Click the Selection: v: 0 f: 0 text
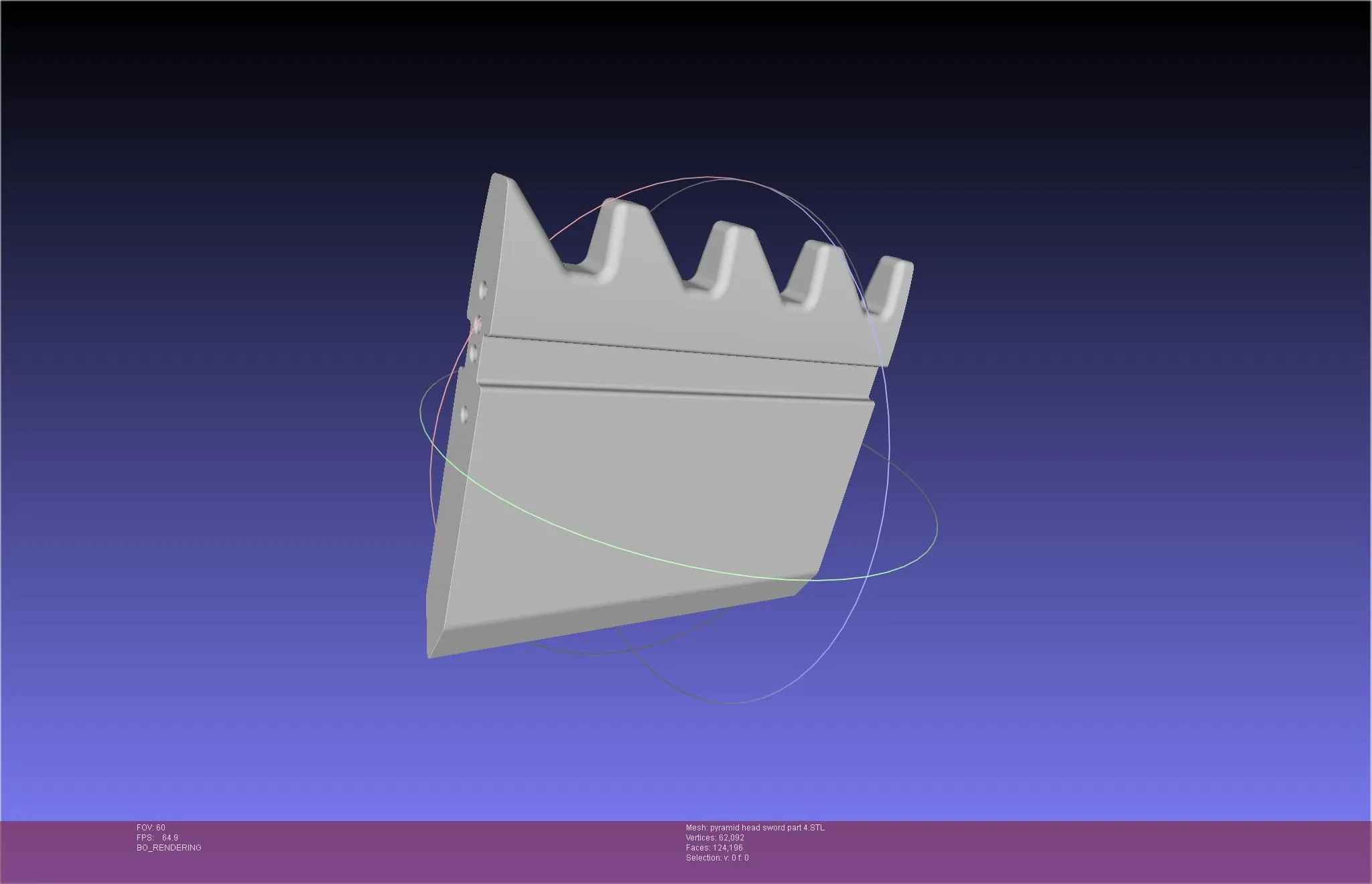1372x884 pixels. pos(717,858)
